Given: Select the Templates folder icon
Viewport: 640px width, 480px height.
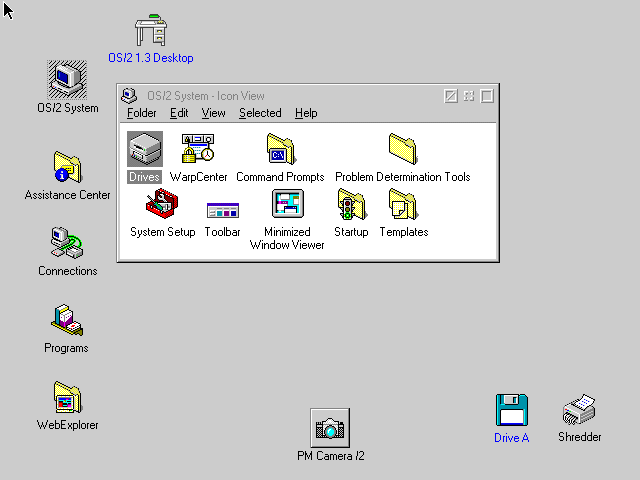Looking at the screenshot, I should (403, 205).
